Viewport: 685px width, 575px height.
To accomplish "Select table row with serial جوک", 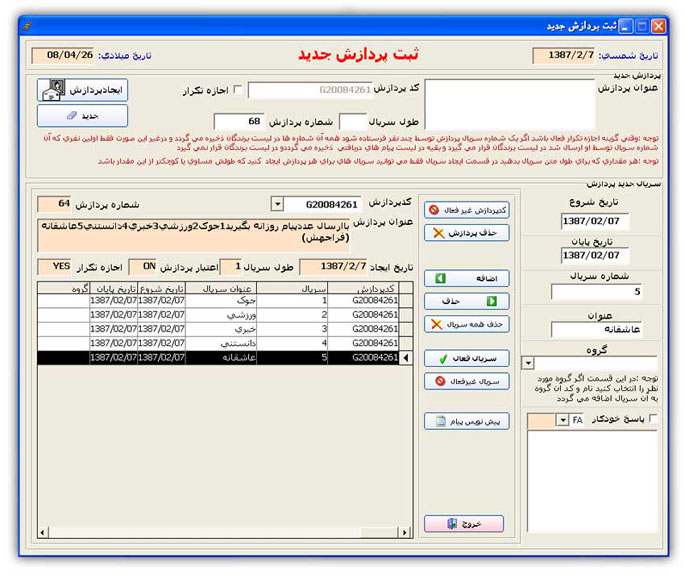I will tap(225, 301).
